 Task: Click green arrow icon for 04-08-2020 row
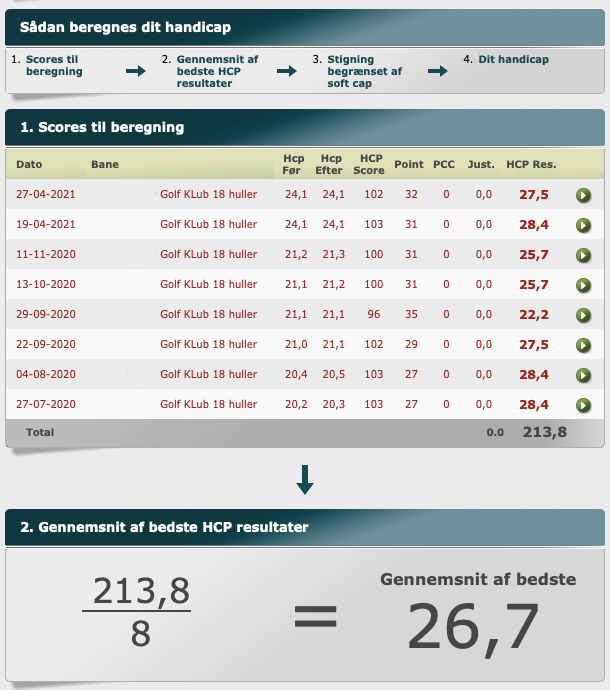(x=583, y=375)
